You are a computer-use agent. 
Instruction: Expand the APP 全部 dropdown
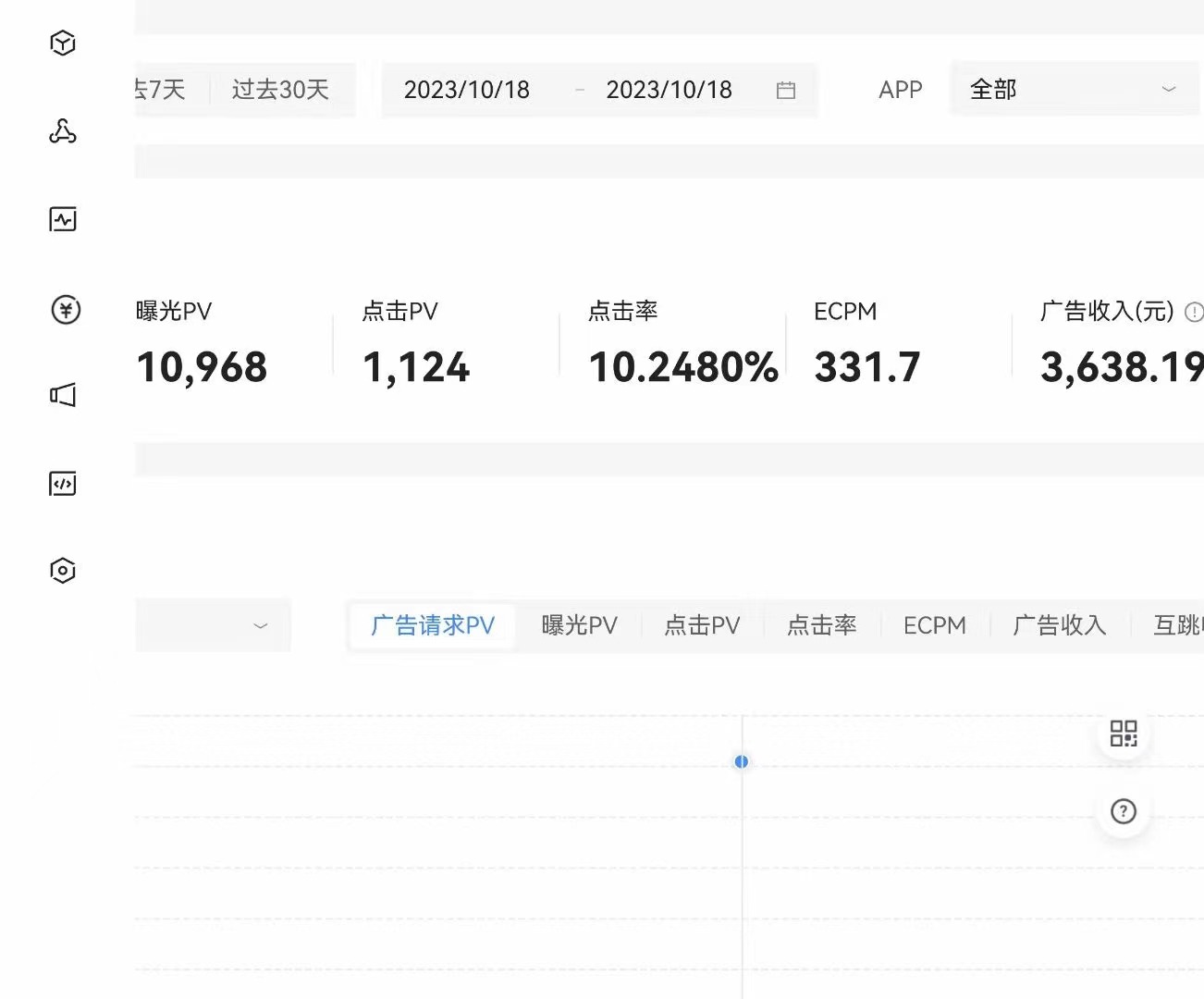point(1073,90)
